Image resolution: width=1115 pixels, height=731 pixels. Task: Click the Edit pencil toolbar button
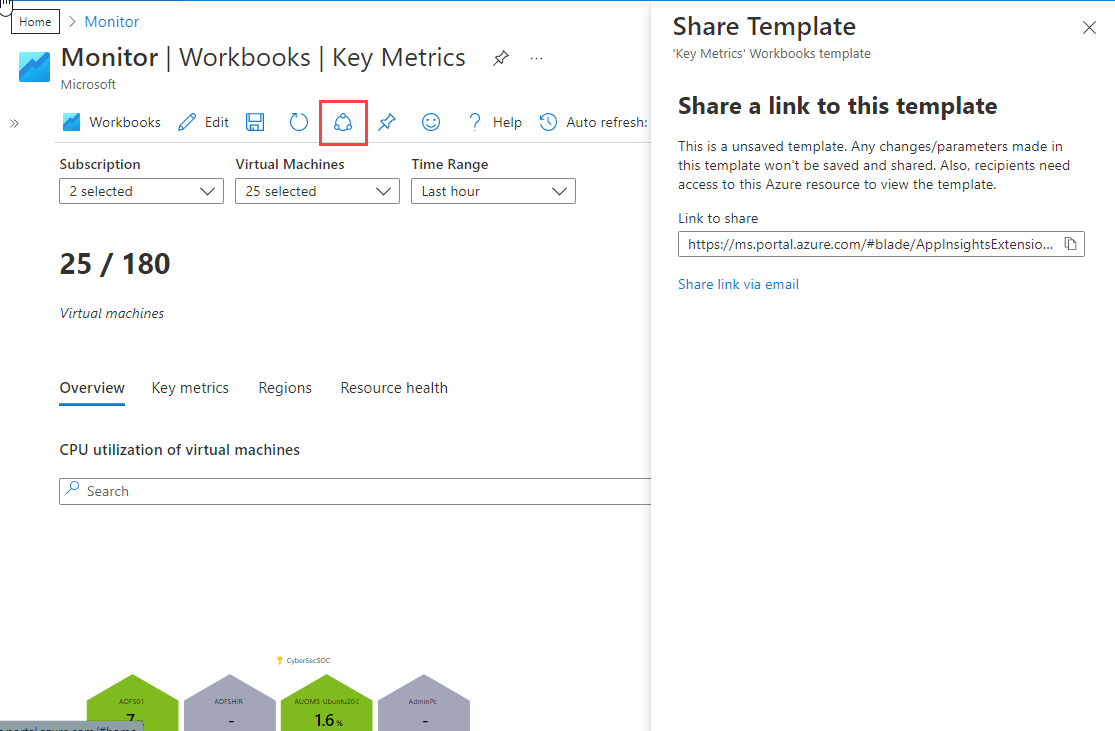[203, 122]
